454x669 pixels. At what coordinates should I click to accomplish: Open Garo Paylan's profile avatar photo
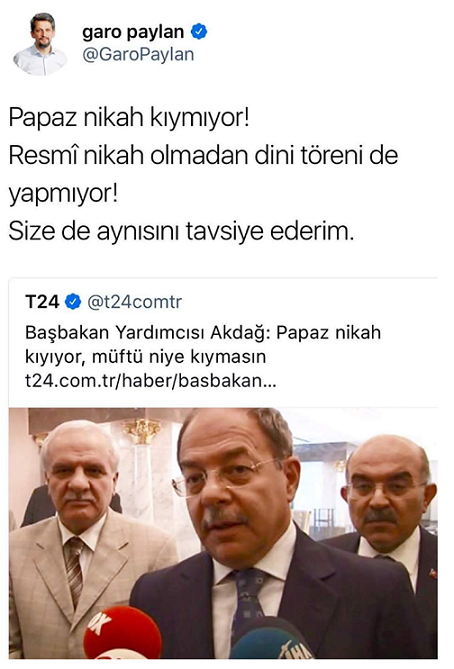[x=41, y=44]
